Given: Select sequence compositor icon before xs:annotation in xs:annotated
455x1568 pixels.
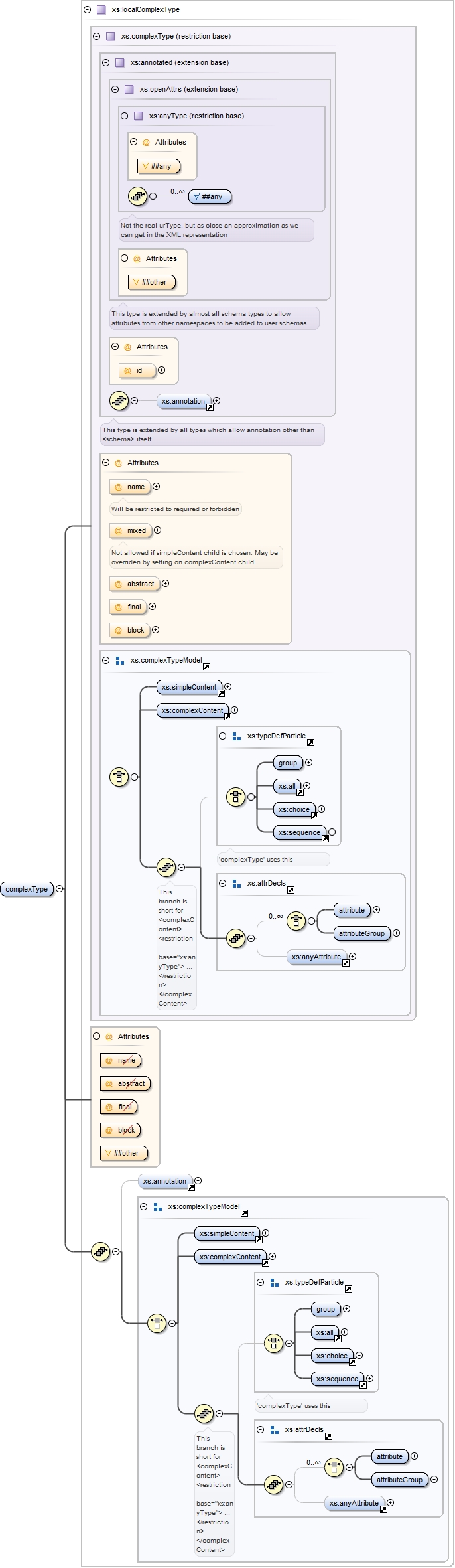Looking at the screenshot, I should click(119, 401).
